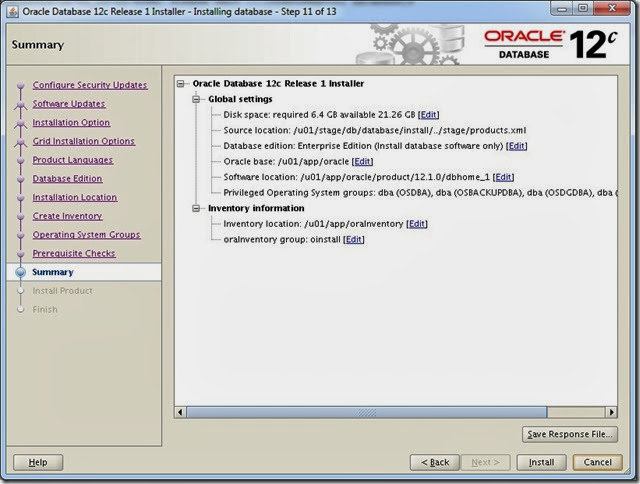
Task: Select the Source location row text
Action: (x=375, y=130)
